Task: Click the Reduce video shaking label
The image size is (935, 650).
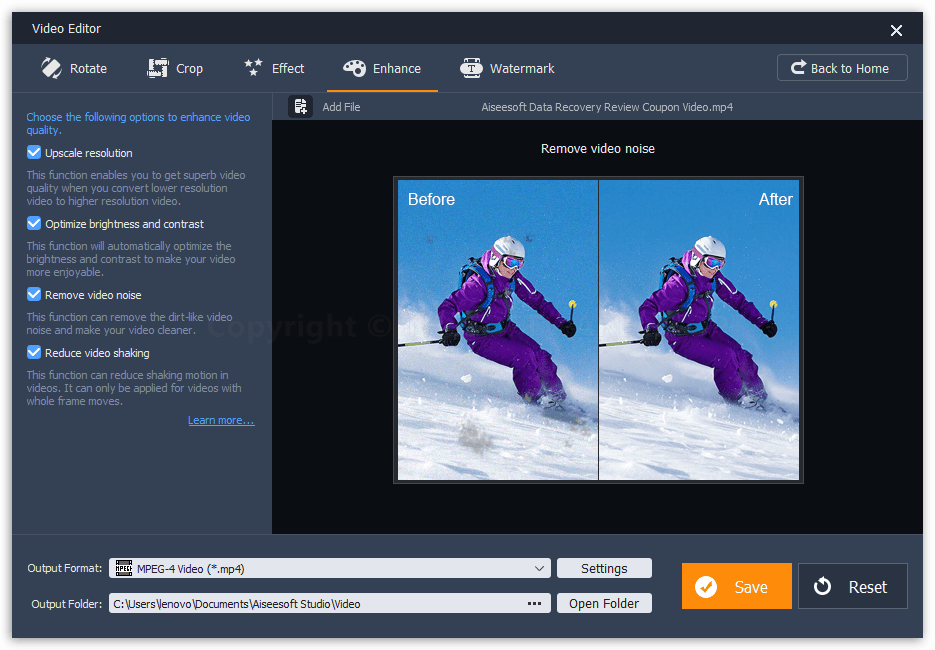Action: pyautogui.click(x=97, y=353)
